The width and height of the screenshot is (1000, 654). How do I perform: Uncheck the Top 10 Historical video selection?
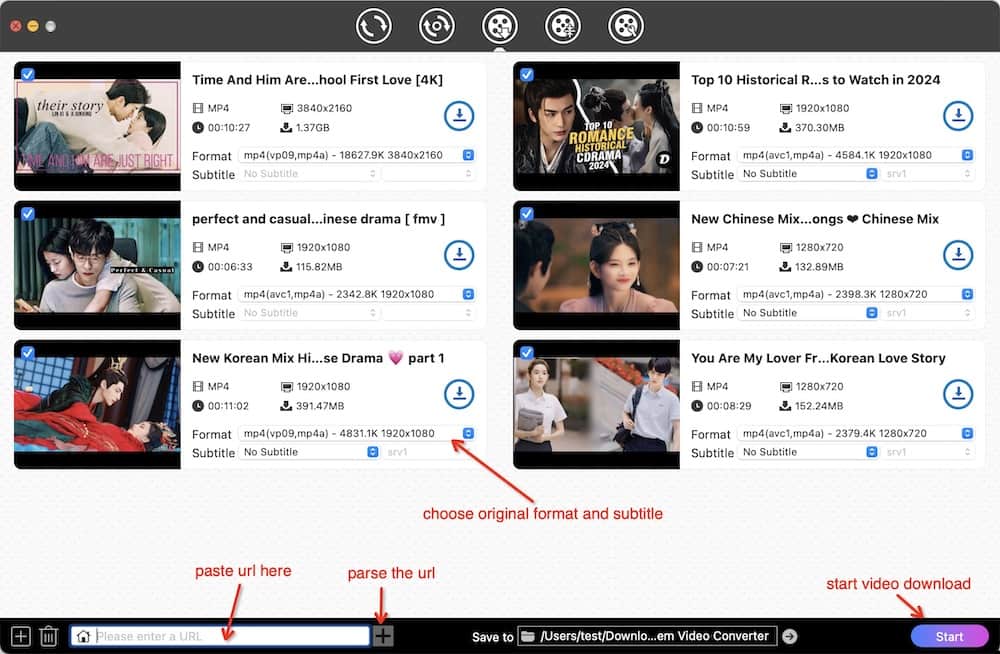tap(527, 72)
